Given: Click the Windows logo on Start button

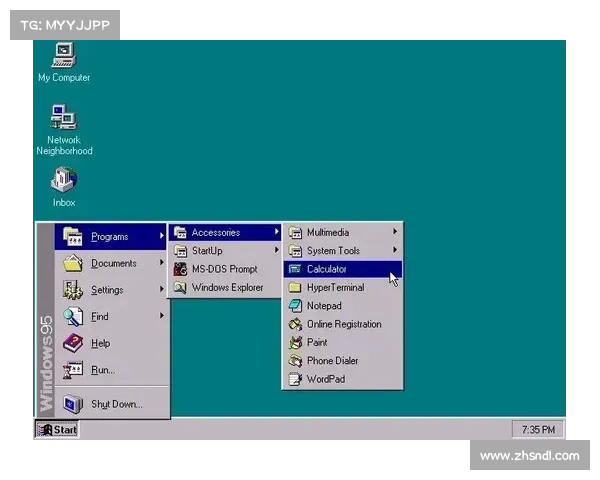Looking at the screenshot, I should click(44, 430).
